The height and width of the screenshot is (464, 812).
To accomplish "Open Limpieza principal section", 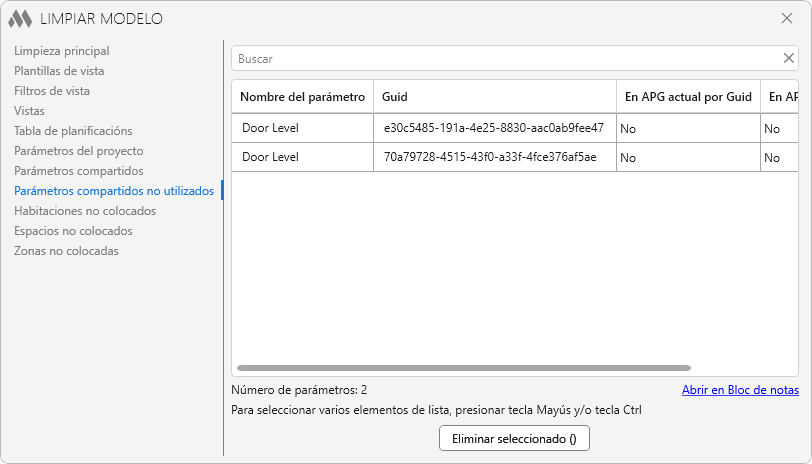I will 62,51.
